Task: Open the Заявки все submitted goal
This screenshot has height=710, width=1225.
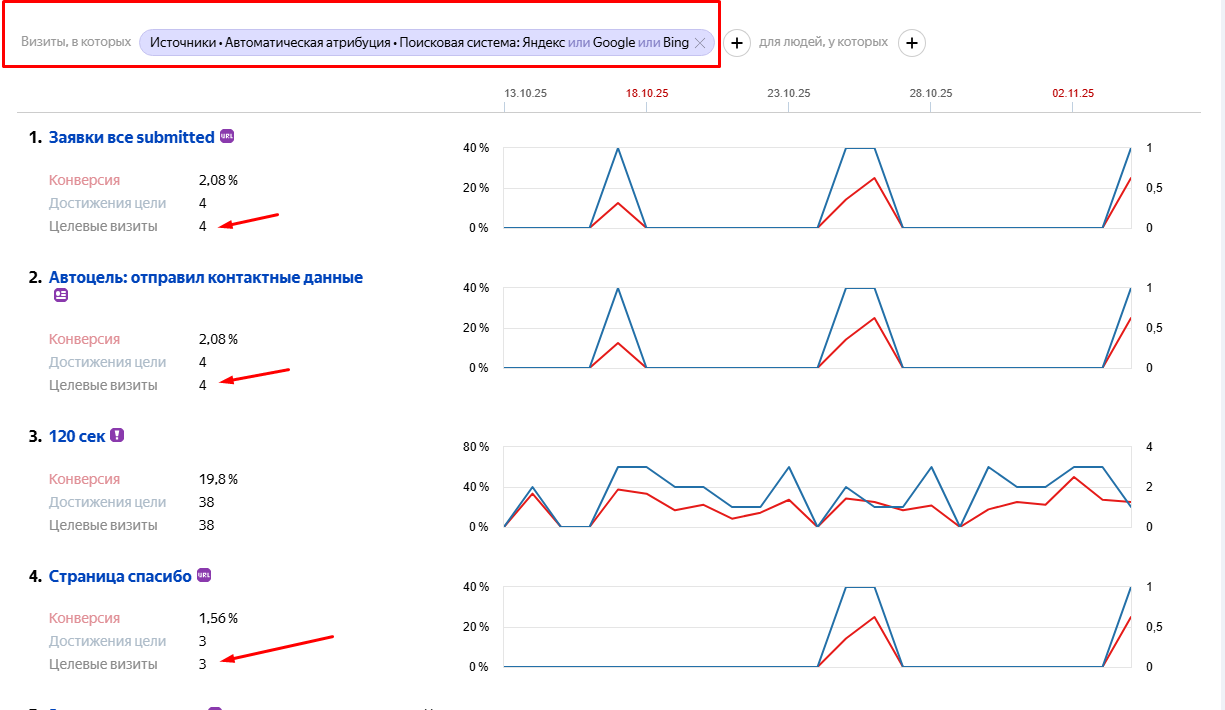Action: pyautogui.click(x=131, y=137)
